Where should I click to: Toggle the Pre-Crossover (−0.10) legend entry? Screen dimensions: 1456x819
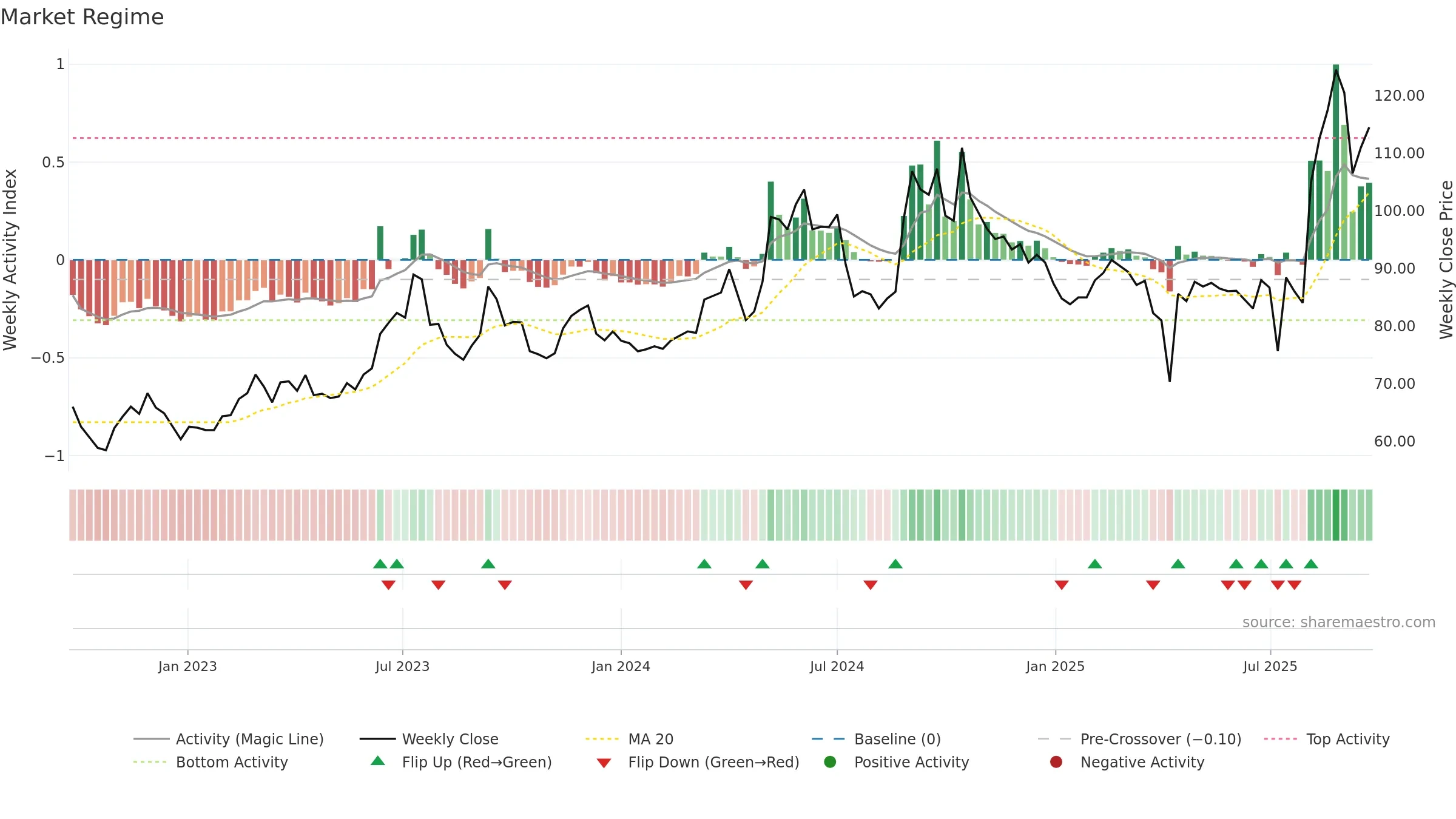(x=1139, y=739)
